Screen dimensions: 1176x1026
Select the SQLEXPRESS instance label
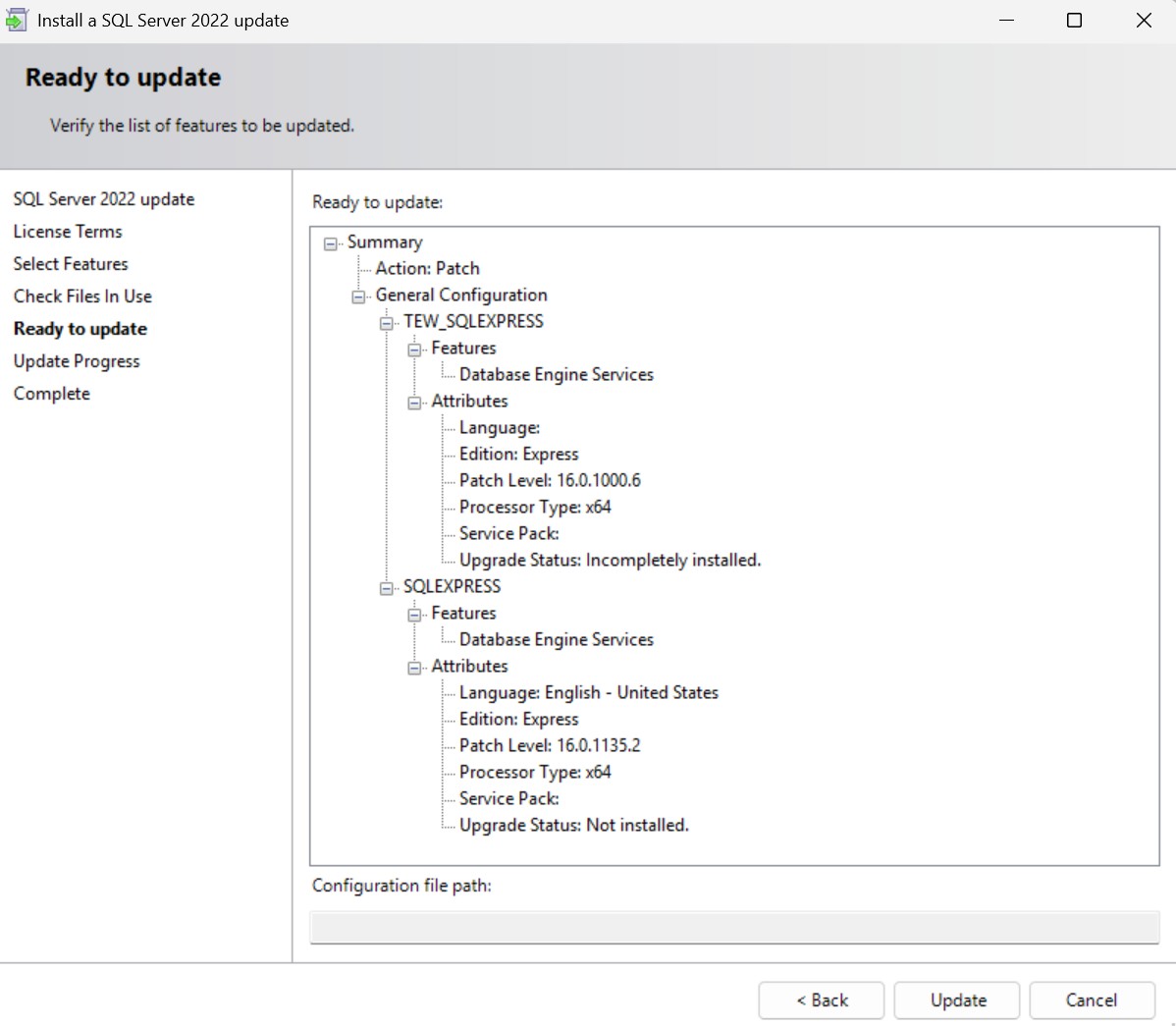click(452, 586)
